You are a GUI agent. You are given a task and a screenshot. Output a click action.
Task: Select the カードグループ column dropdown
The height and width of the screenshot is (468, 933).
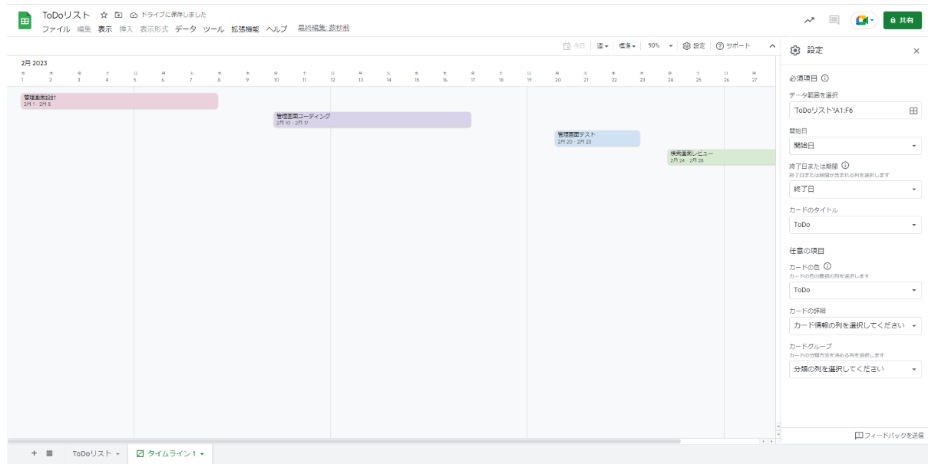[x=855, y=369]
